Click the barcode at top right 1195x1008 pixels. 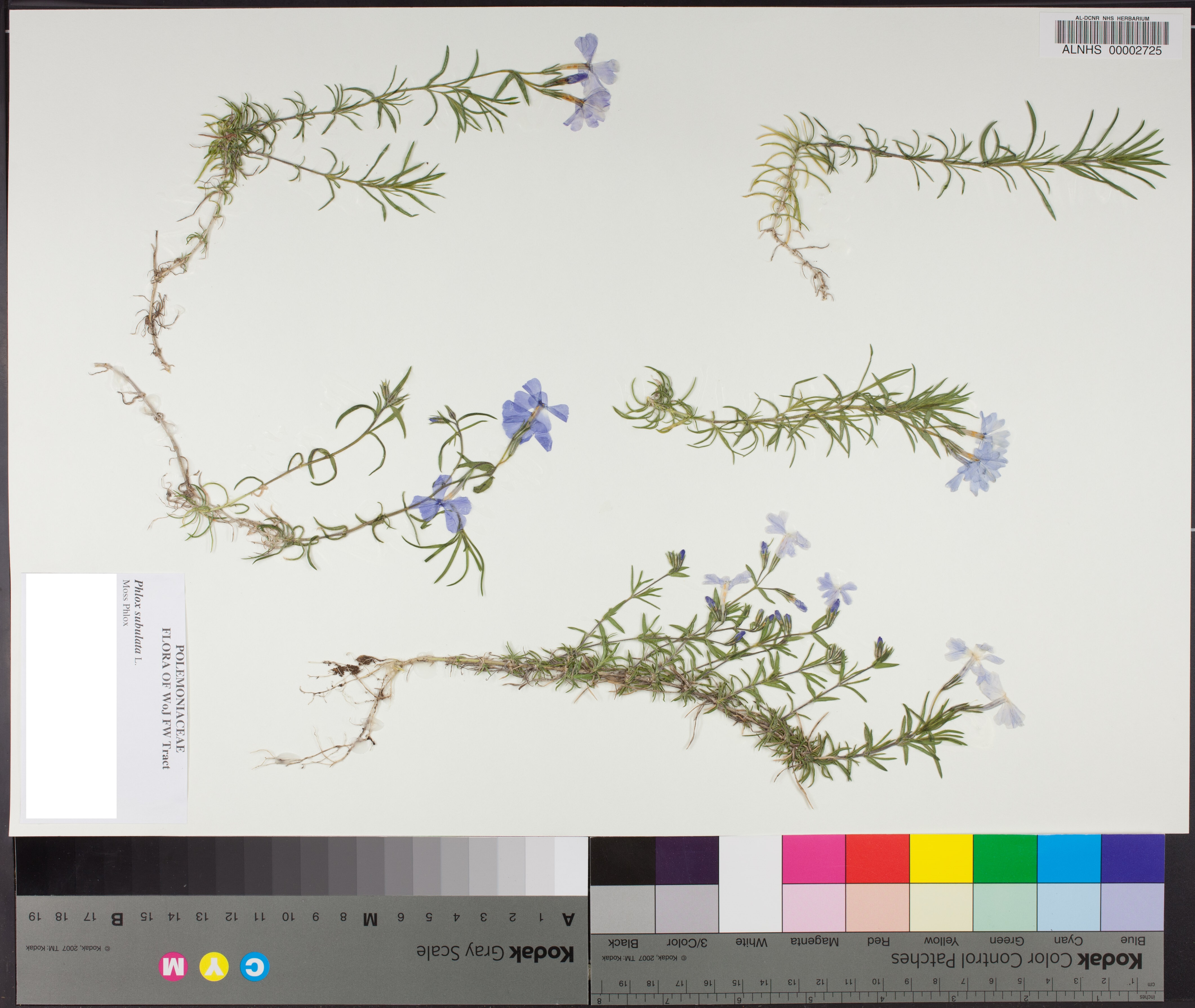click(x=1112, y=33)
